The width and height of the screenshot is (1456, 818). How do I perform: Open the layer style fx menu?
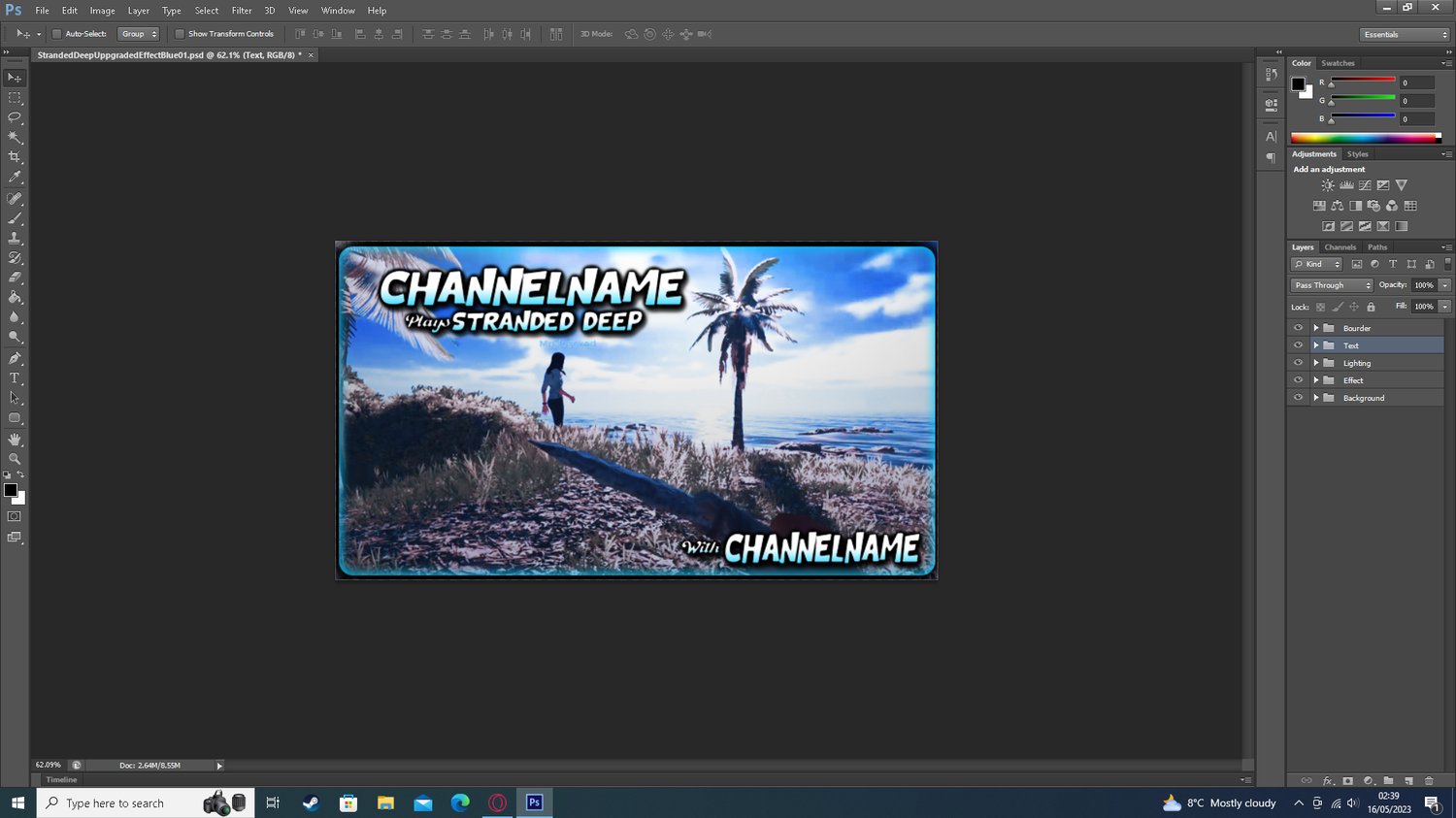pyautogui.click(x=1328, y=780)
